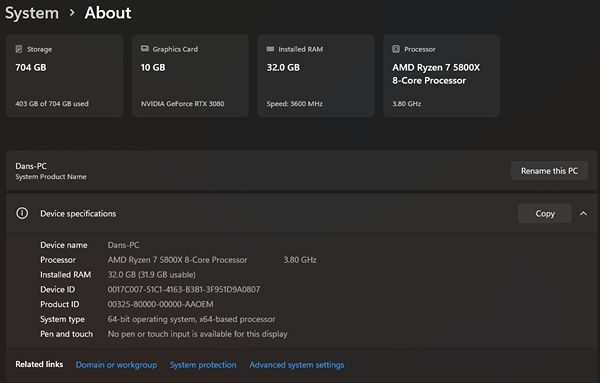Viewport: 600px width, 383px height.
Task: Click the Graphics Card icon
Action: point(145,49)
